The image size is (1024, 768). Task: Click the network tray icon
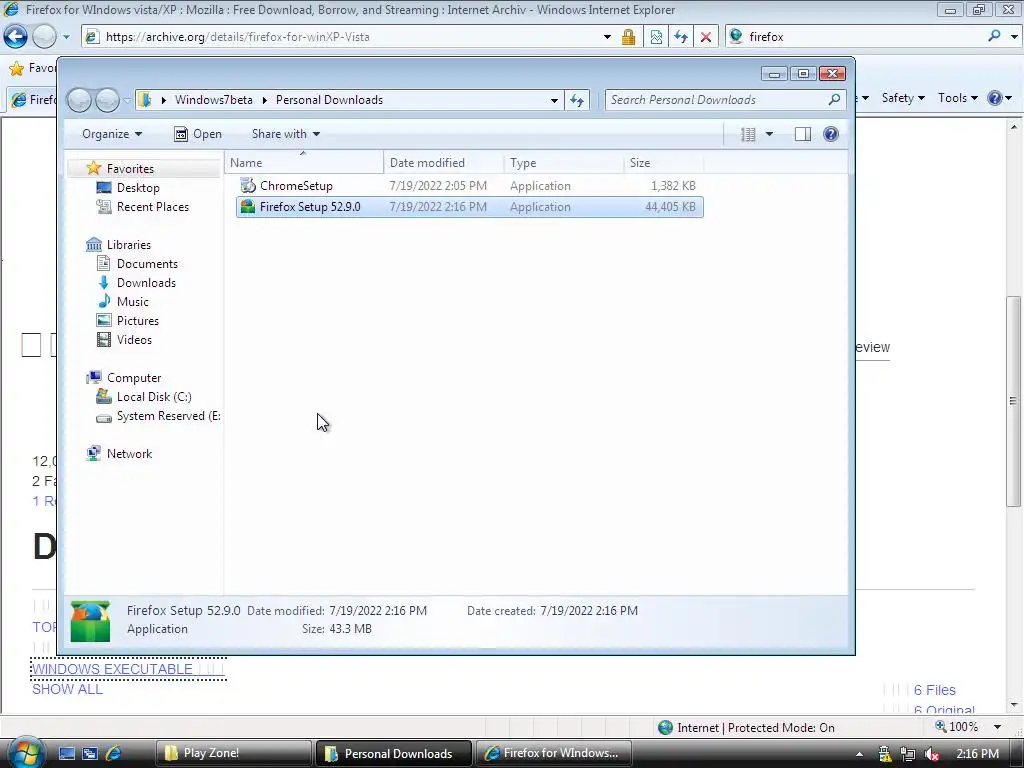click(908, 754)
